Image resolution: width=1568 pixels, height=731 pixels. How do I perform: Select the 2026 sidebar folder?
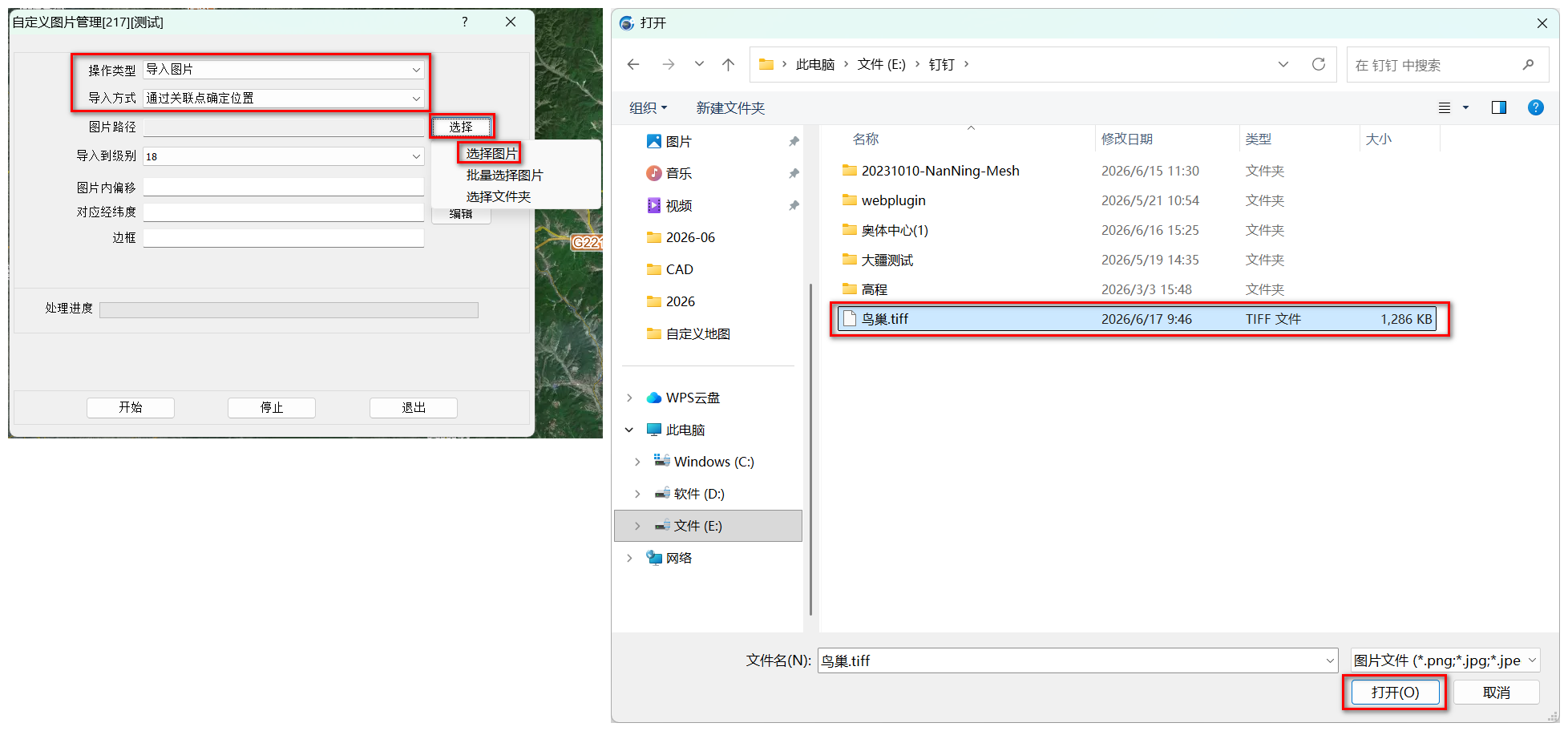pyautogui.click(x=680, y=301)
